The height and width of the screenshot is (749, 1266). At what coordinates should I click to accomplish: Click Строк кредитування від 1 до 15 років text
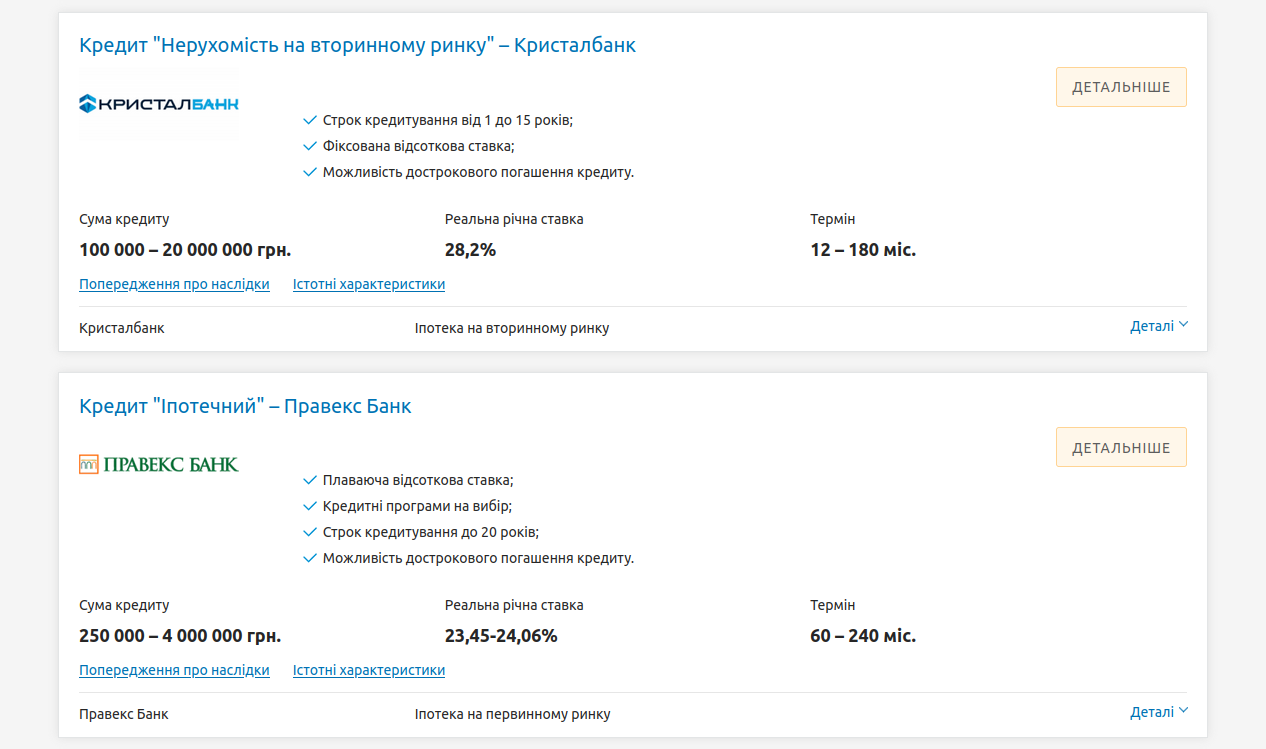(448, 120)
